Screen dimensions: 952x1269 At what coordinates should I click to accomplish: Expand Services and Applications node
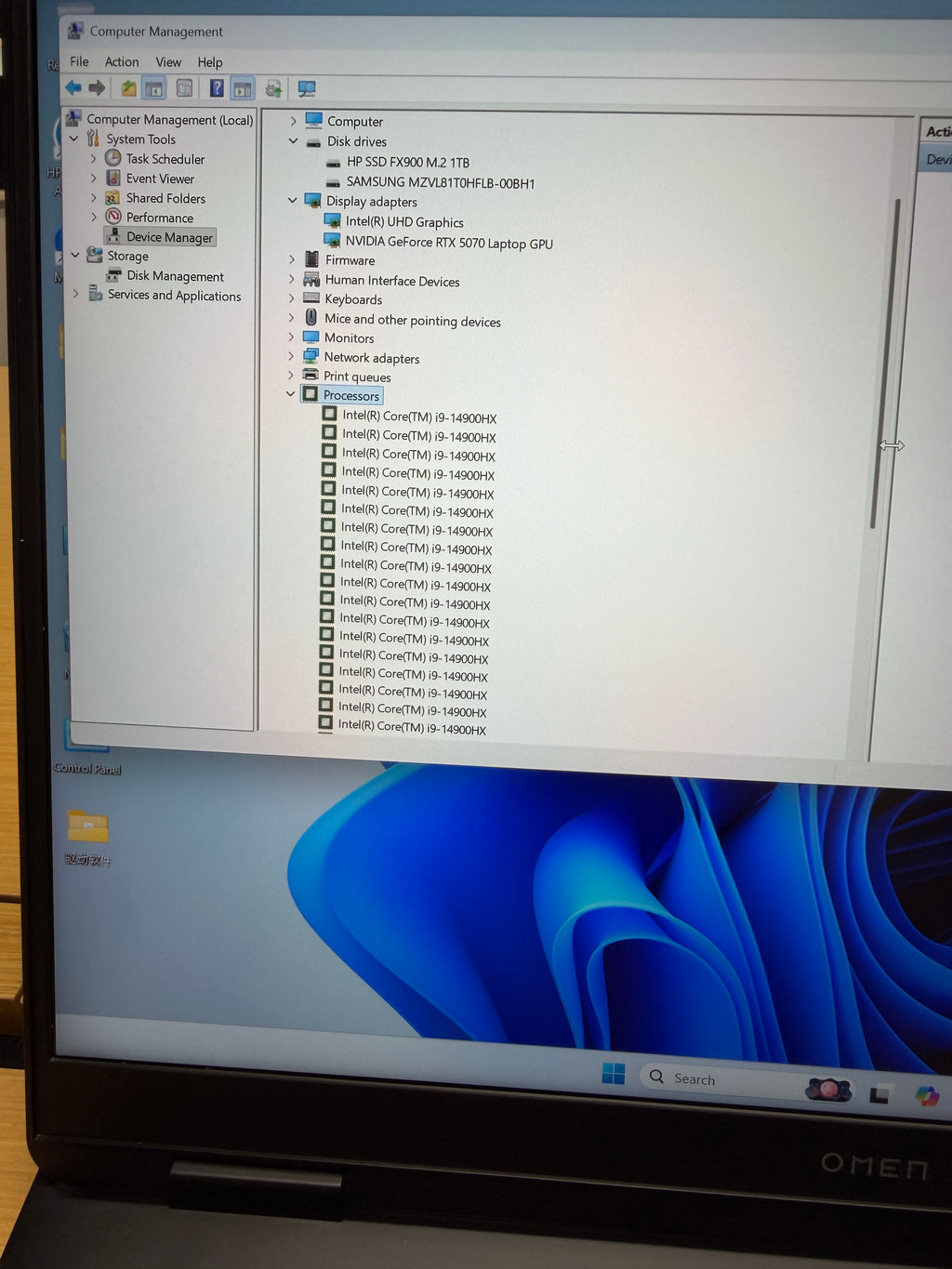click(76, 294)
